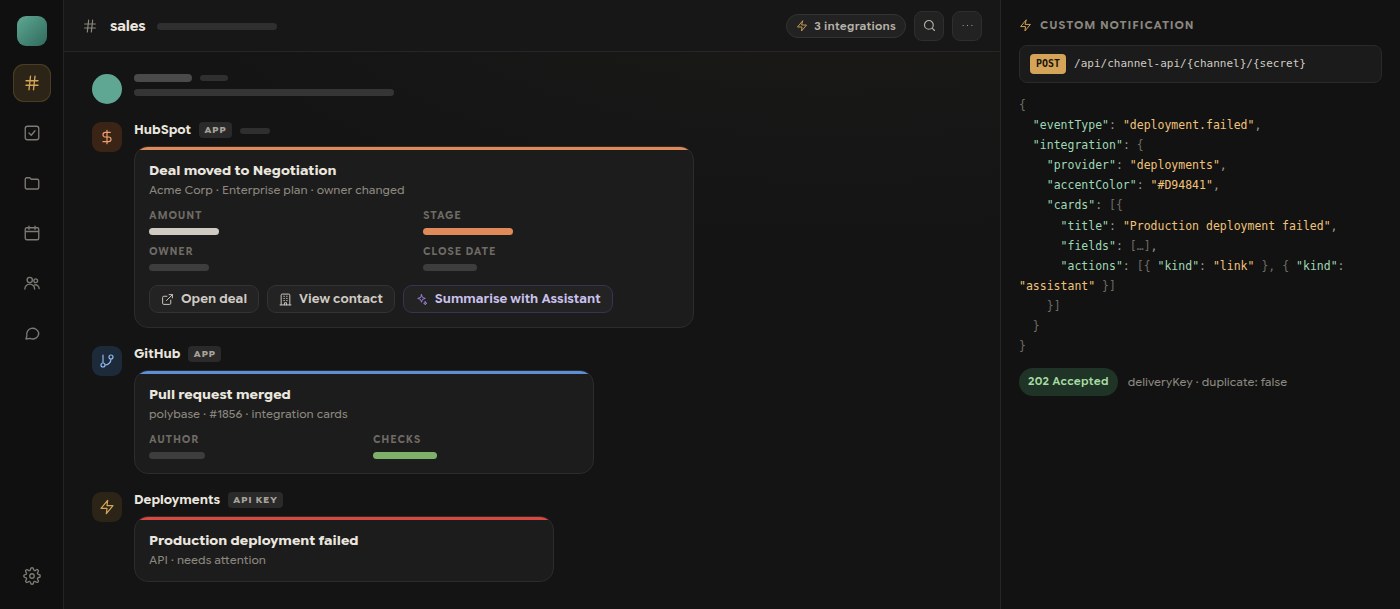Screen dimensions: 1400x609
Task: Click the external link icon in Open deal
Action: (168, 299)
